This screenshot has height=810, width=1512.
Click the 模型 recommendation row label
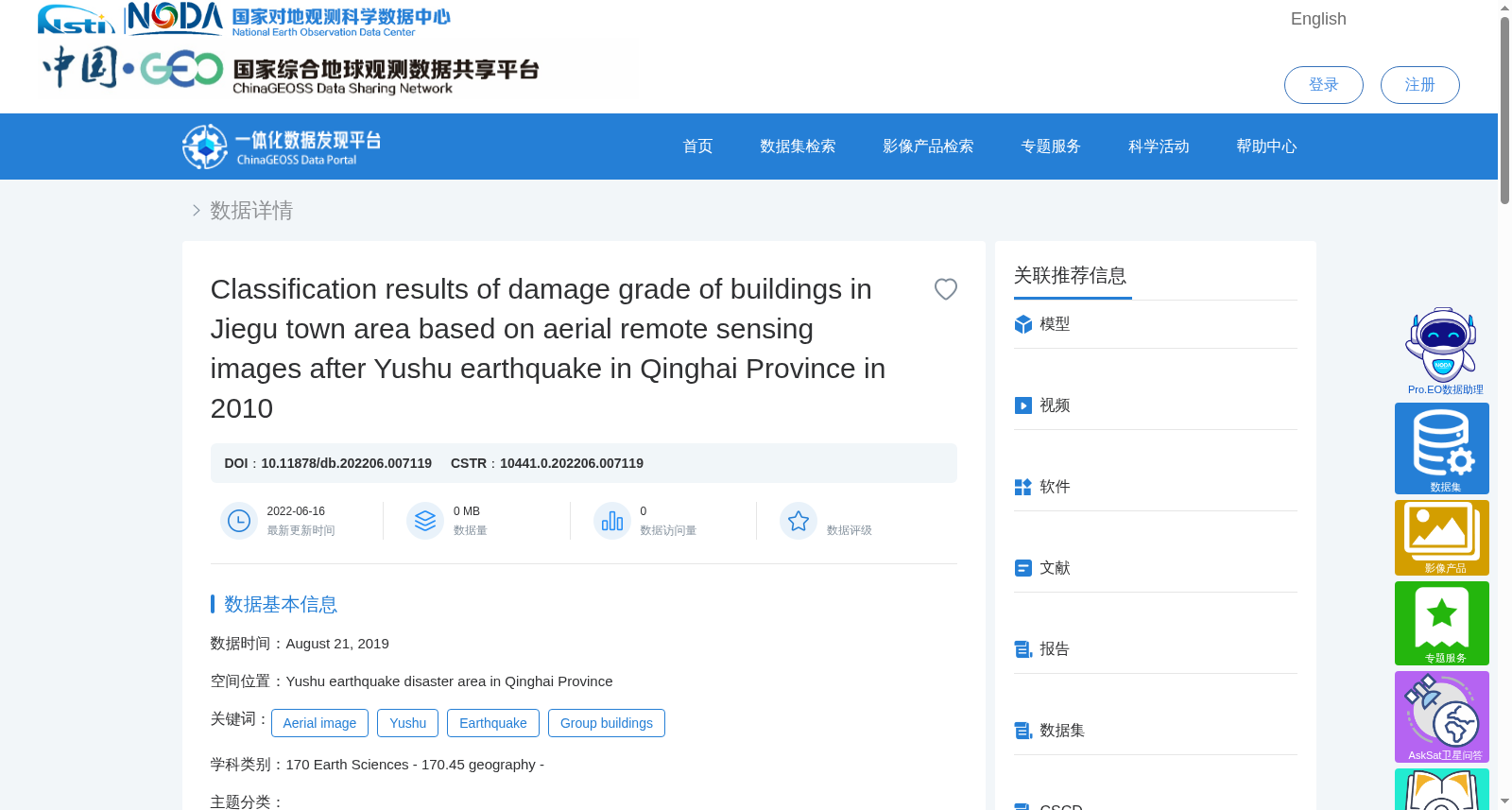pos(1055,324)
